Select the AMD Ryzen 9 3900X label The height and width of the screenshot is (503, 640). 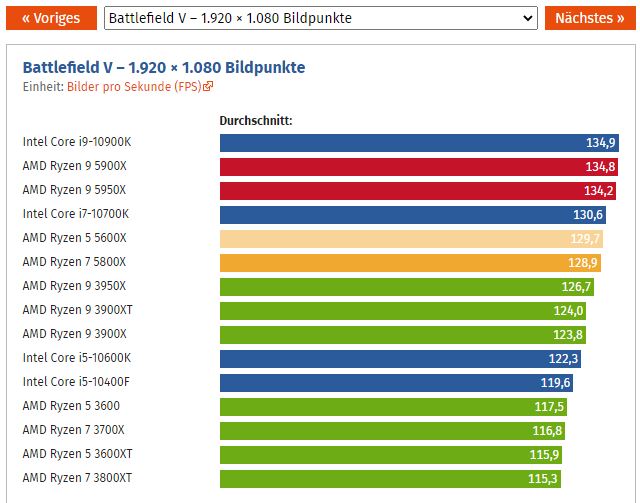click(x=75, y=334)
